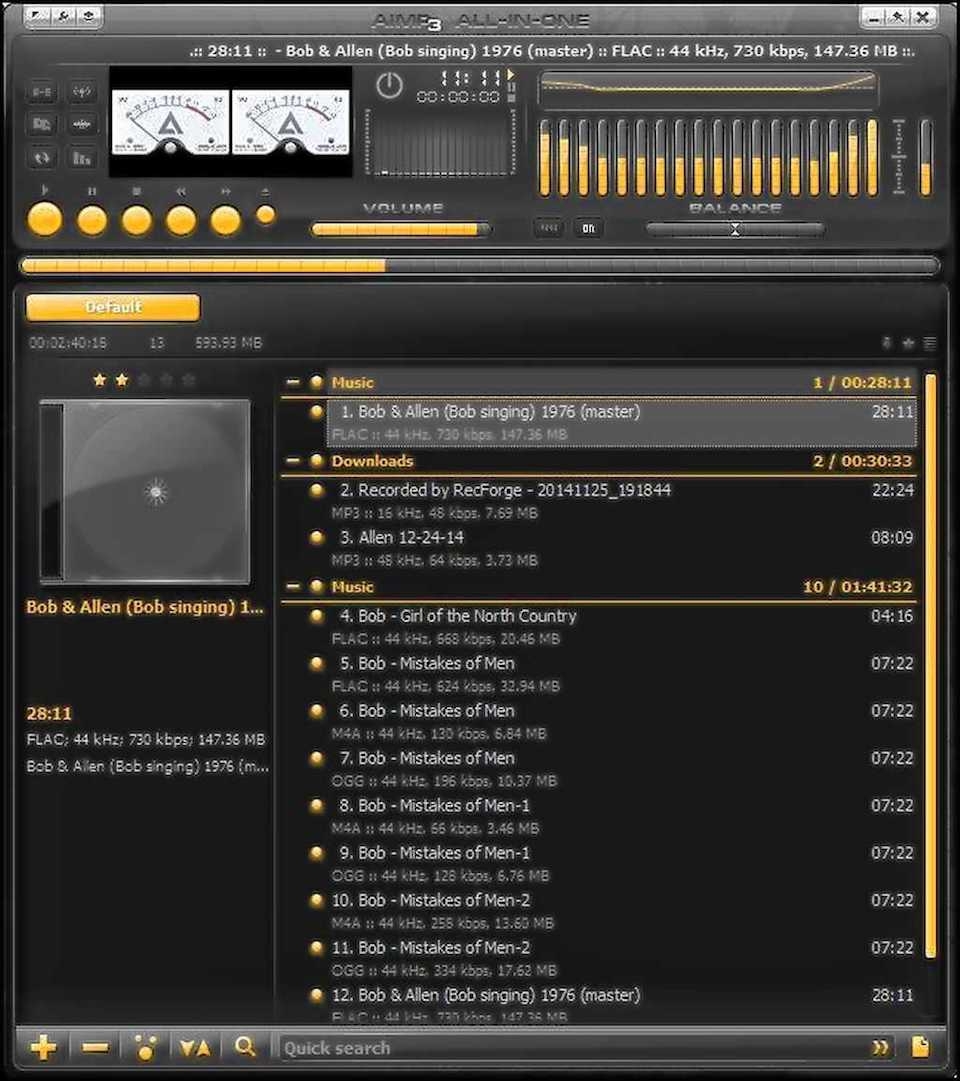The width and height of the screenshot is (960, 1081).
Task: Toggle the bullet of Downloads group header
Action: point(317,461)
